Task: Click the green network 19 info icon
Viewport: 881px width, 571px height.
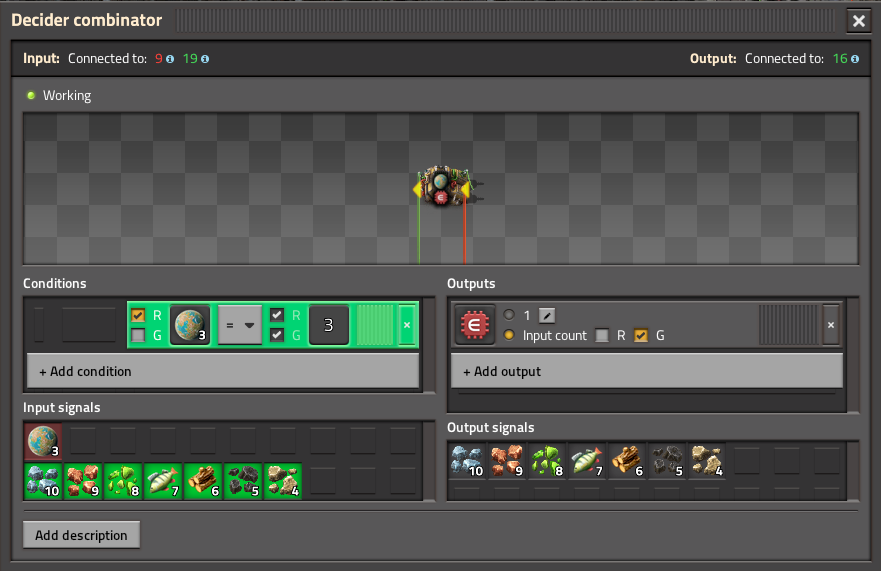Action: (205, 59)
